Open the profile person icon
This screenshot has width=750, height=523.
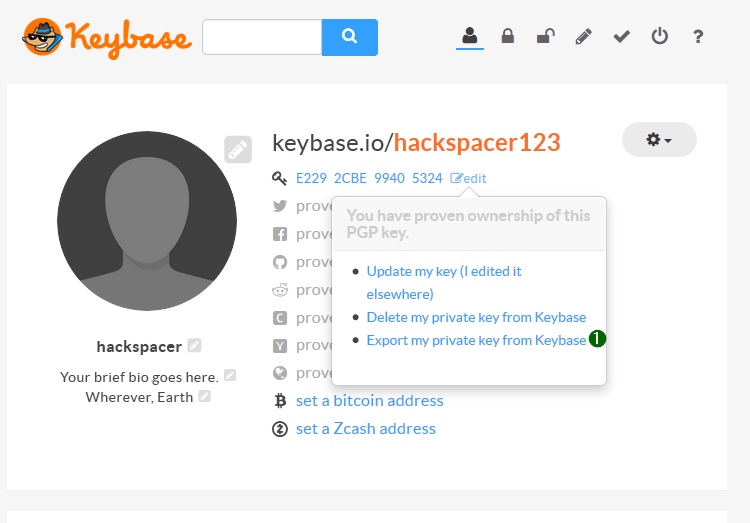coord(470,36)
